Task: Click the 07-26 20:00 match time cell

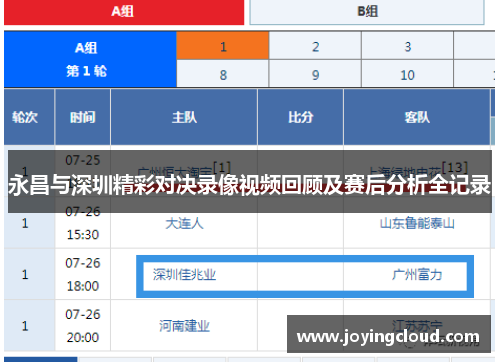Action: coord(83,326)
